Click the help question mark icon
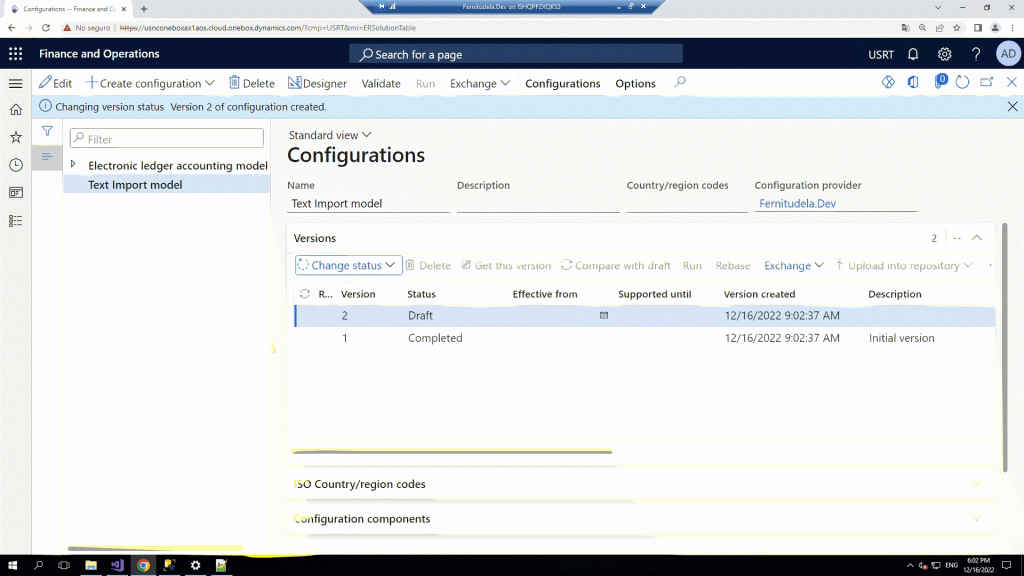Viewport: 1024px width, 576px height. pos(976,54)
